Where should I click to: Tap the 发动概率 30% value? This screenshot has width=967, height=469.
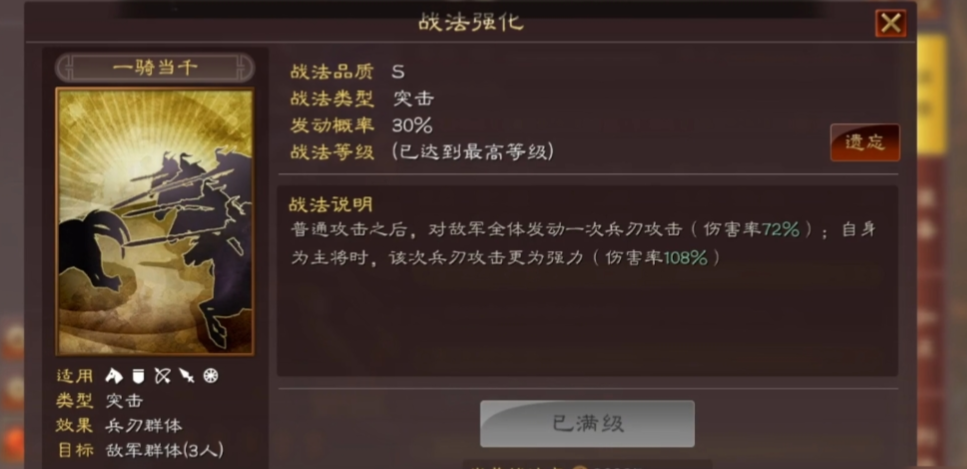click(412, 126)
